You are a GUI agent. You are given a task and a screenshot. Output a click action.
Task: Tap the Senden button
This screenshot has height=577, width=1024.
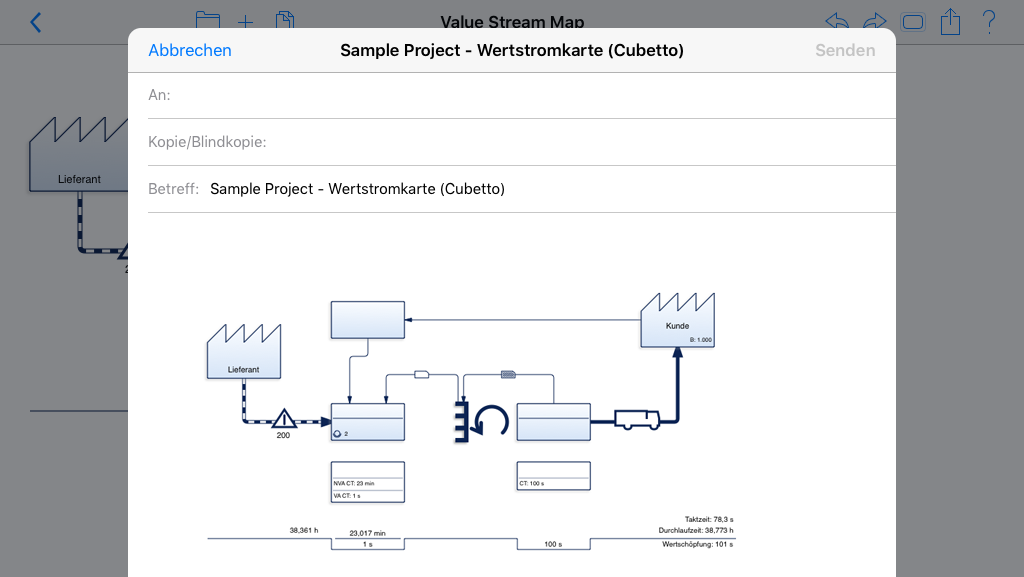click(x=845, y=50)
